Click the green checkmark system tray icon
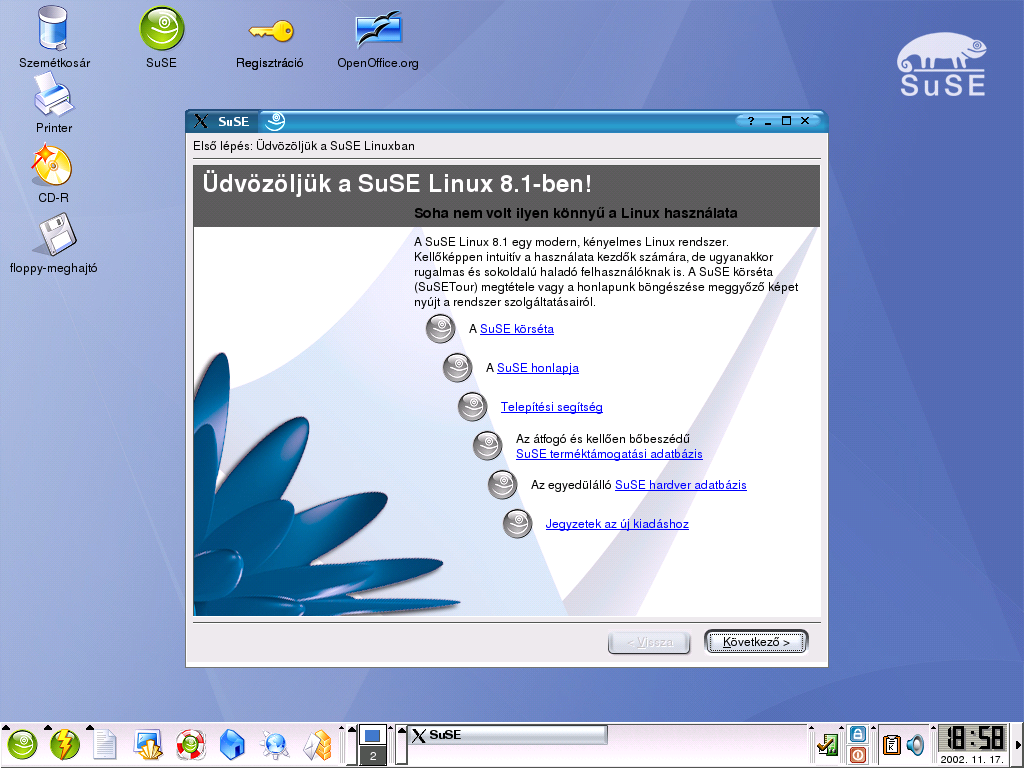1024x768 pixels. (x=827, y=744)
